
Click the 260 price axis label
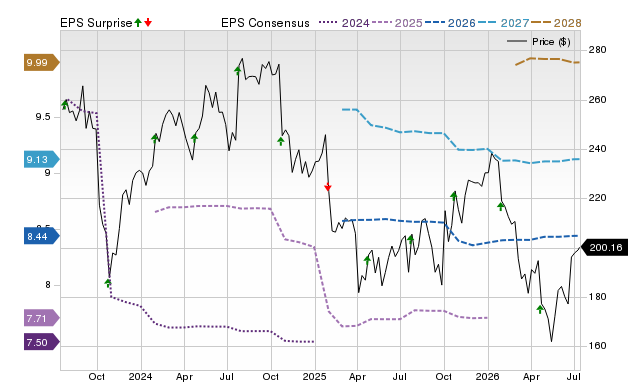point(598,100)
